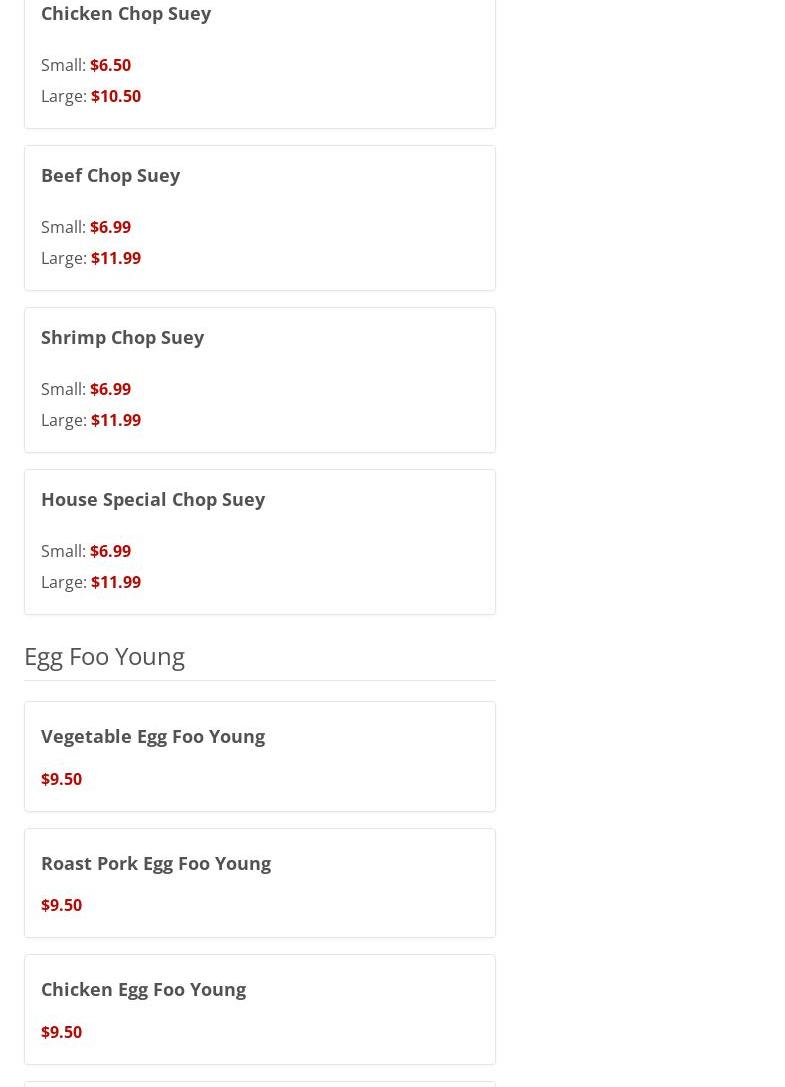Open the Shrimp Chop Suey item
This screenshot has width=785, height=1087.
tap(122, 337)
